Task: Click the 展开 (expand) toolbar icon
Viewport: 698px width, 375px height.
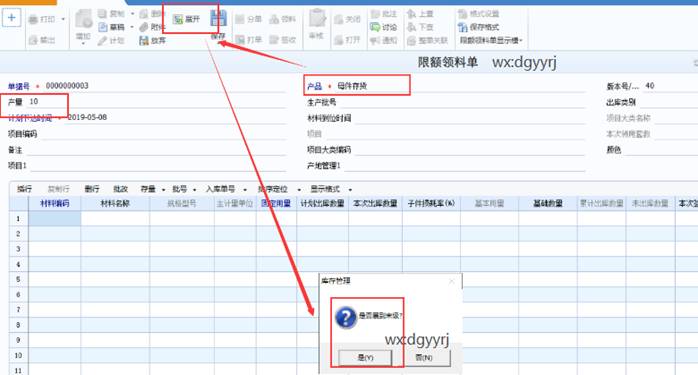Action: pos(178,19)
